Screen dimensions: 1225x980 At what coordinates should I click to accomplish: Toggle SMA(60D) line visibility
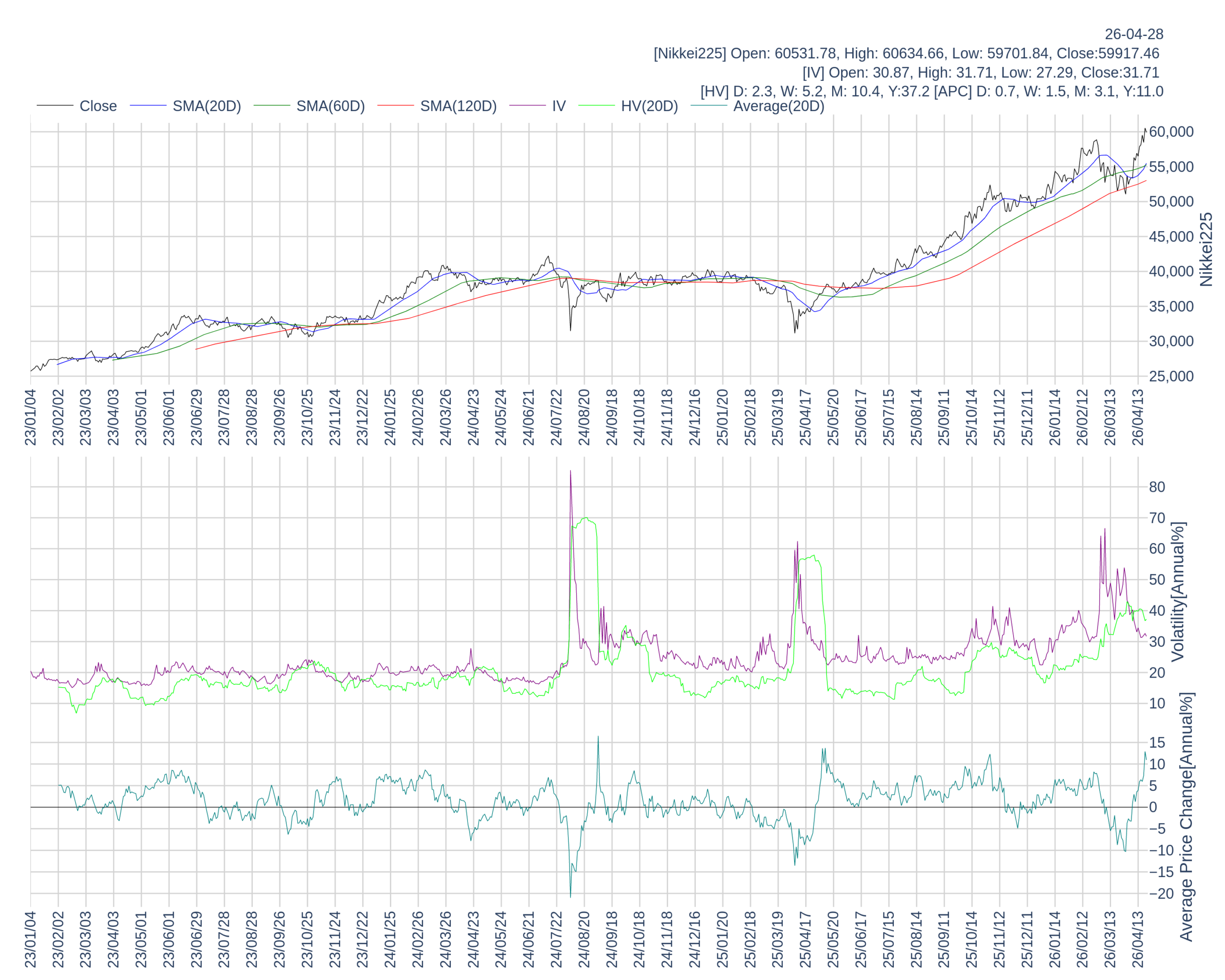pos(330,106)
